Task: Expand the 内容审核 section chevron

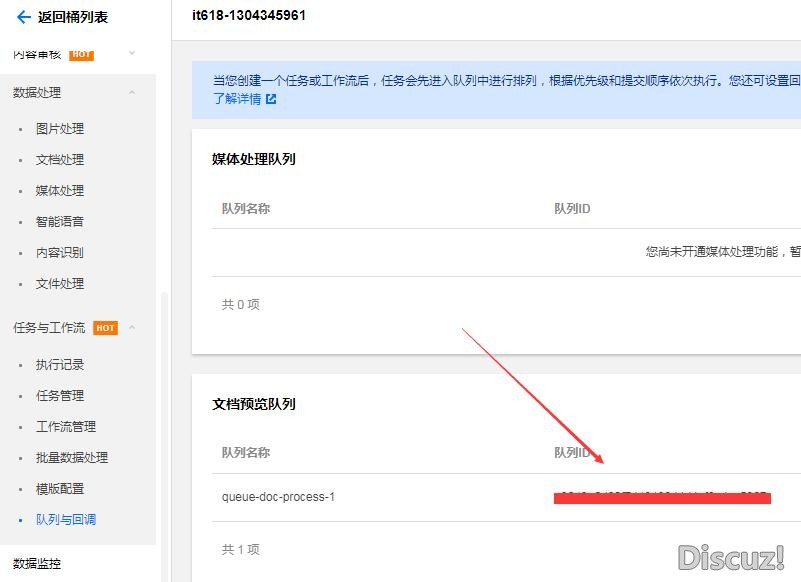Action: tap(132, 53)
